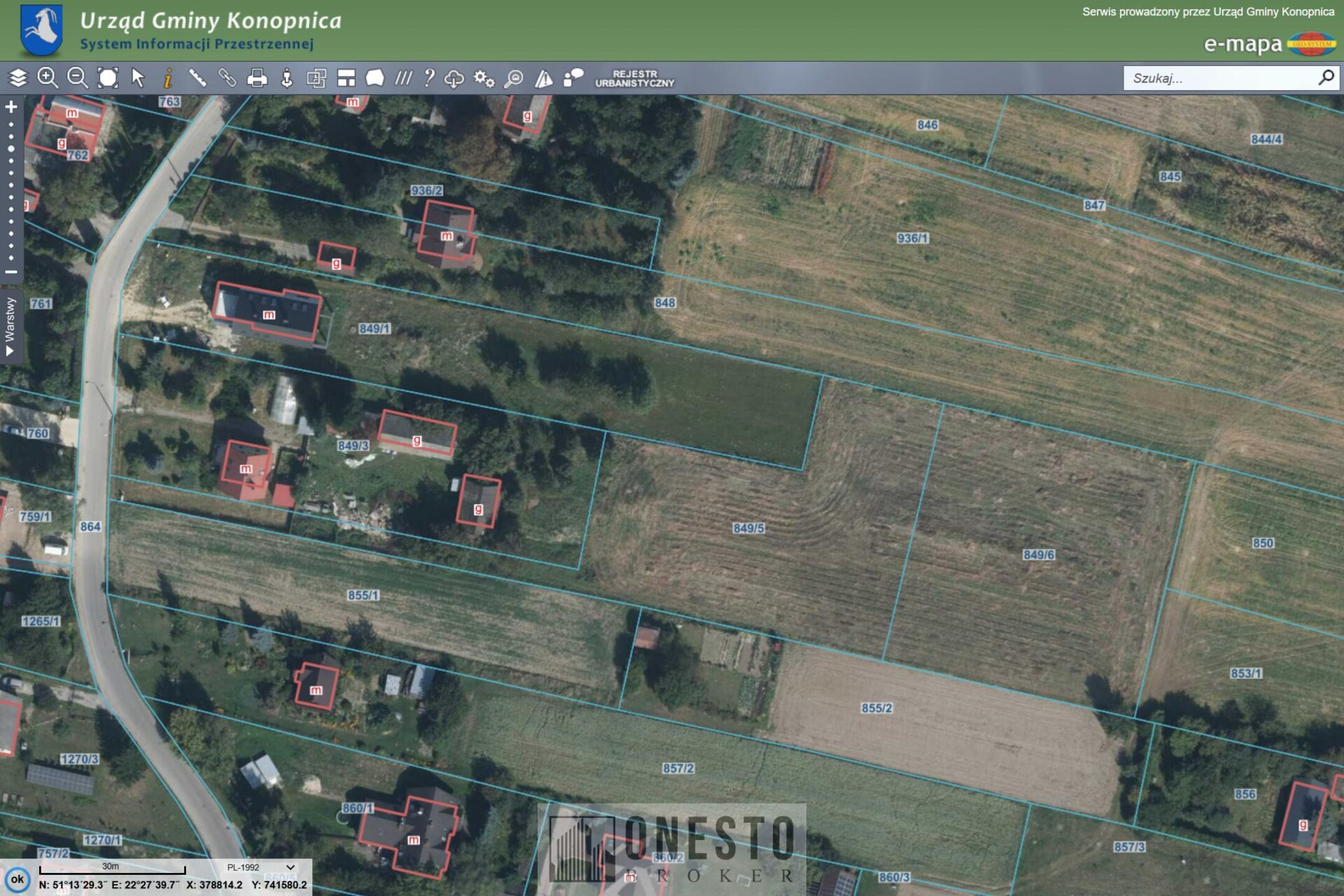The image size is (1344, 896).
Task: Open the layers stack icon
Action: click(x=17, y=78)
